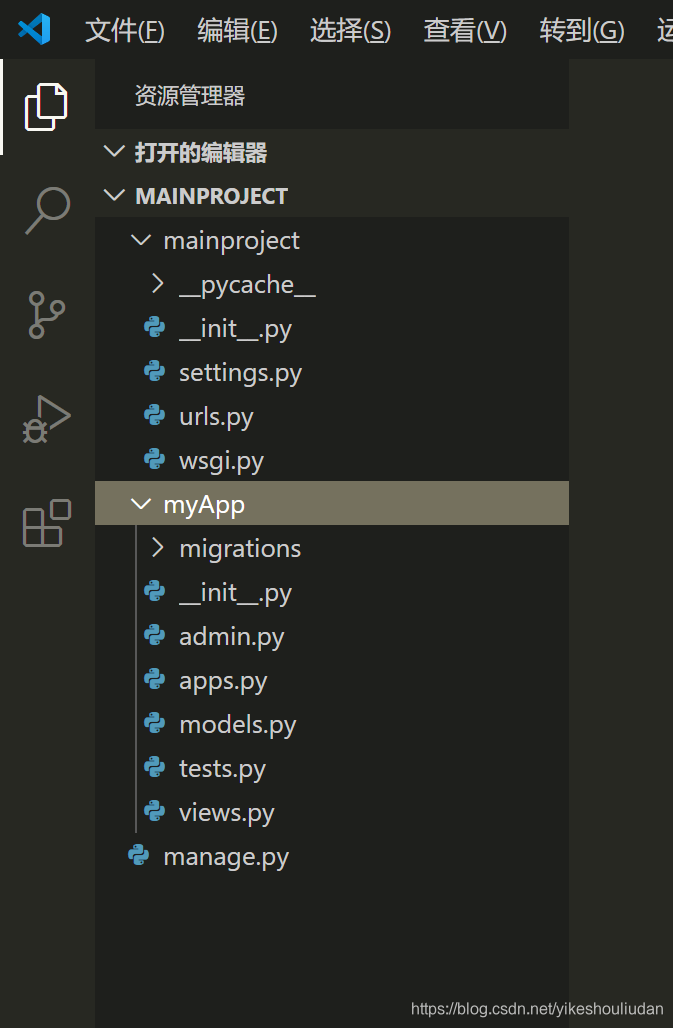
Task: Click Python icon next to views.py
Action: click(155, 811)
